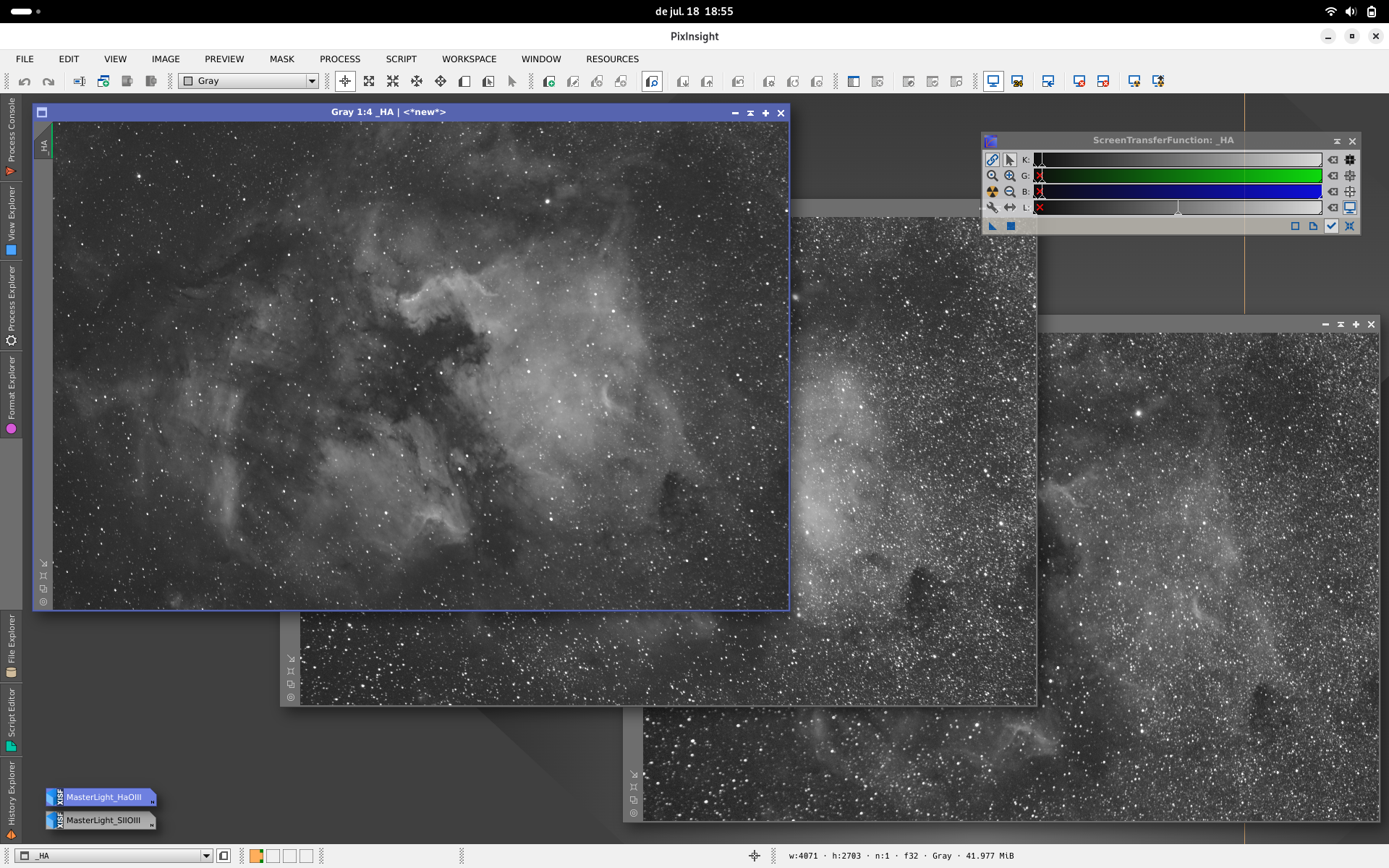
Task: Open the clock showing de jul. 18 18:55
Action: [694, 12]
